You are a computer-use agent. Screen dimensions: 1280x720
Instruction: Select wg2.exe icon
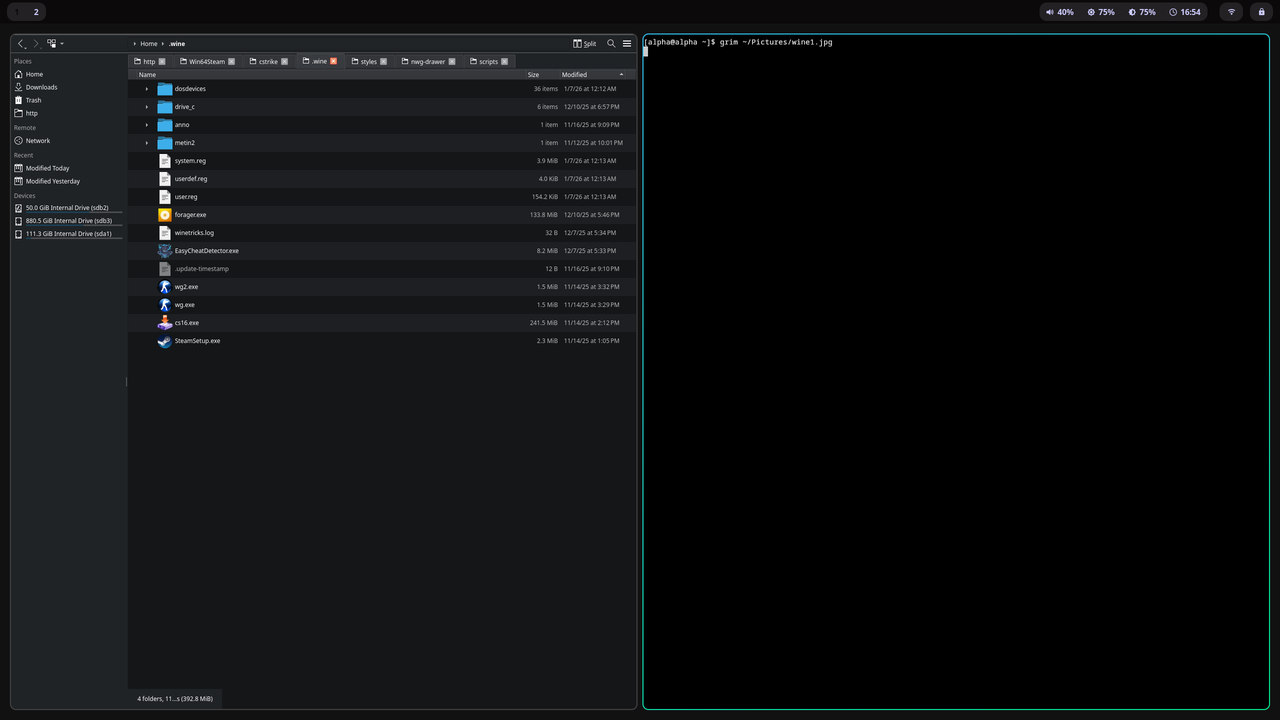click(x=165, y=287)
